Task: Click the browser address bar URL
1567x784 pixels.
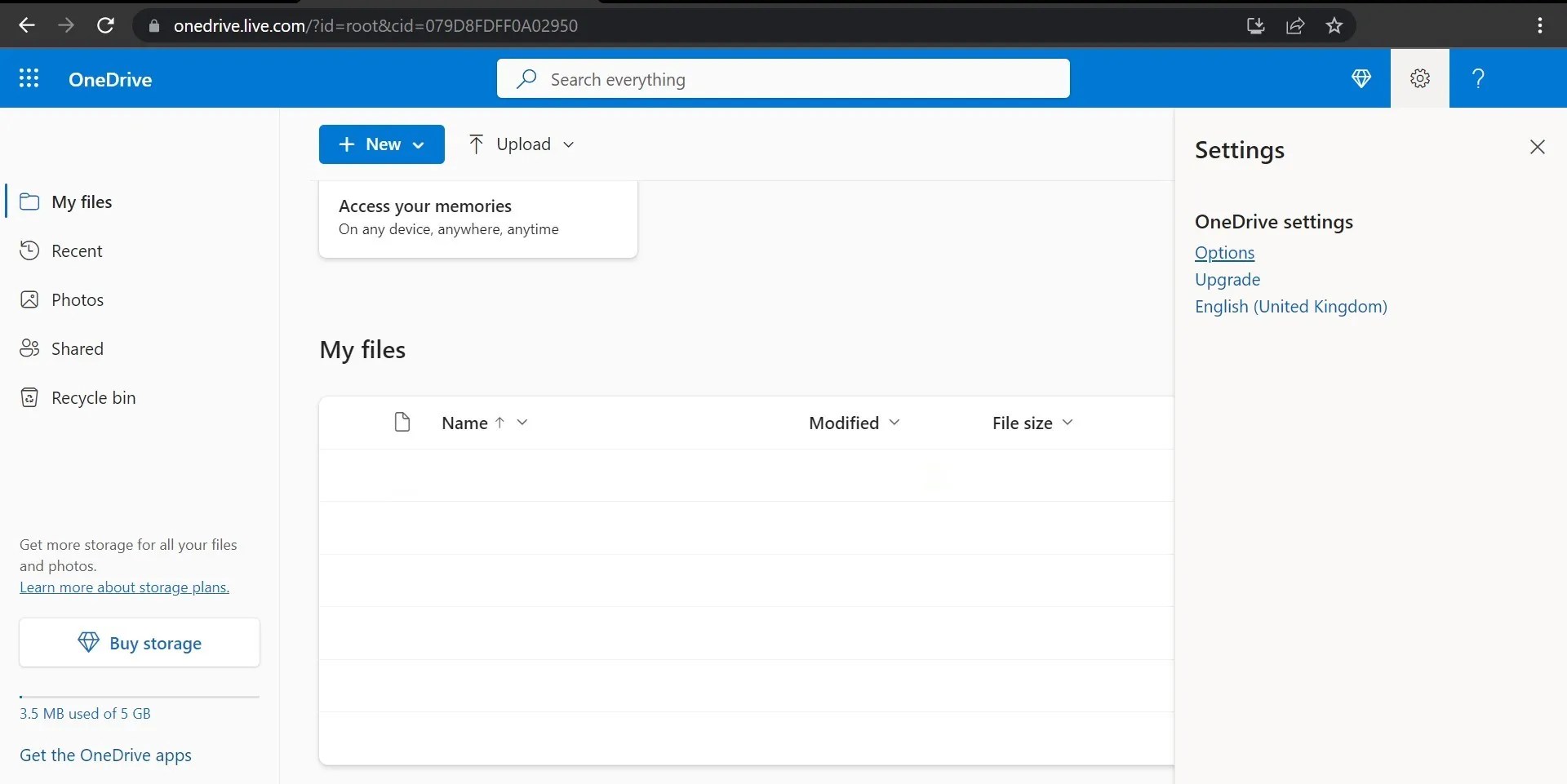Action: pyautogui.click(x=375, y=25)
